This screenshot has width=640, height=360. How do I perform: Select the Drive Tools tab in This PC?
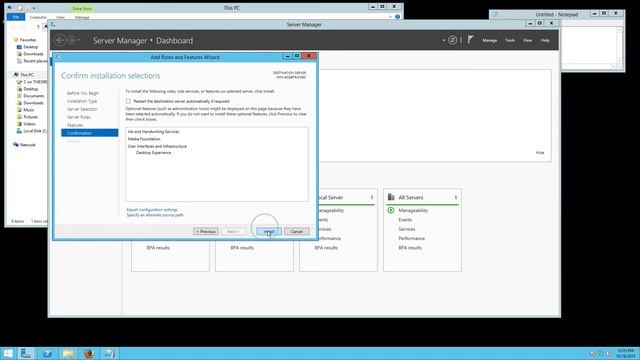coord(82,8)
